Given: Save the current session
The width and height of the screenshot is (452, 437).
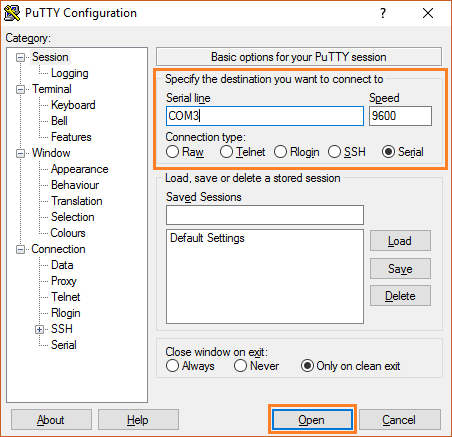Looking at the screenshot, I should tap(400, 268).
